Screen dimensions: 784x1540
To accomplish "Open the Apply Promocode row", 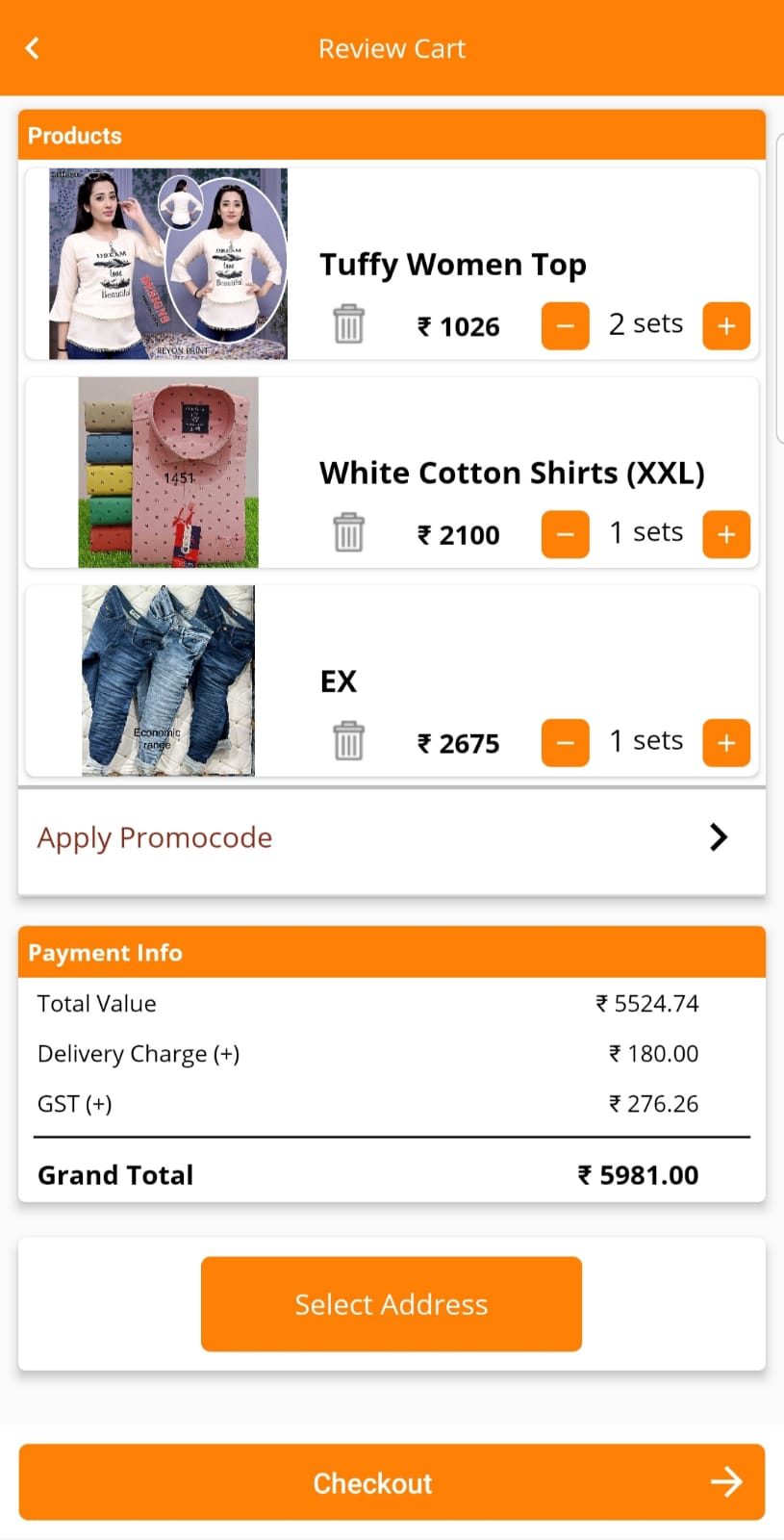I will coord(154,837).
